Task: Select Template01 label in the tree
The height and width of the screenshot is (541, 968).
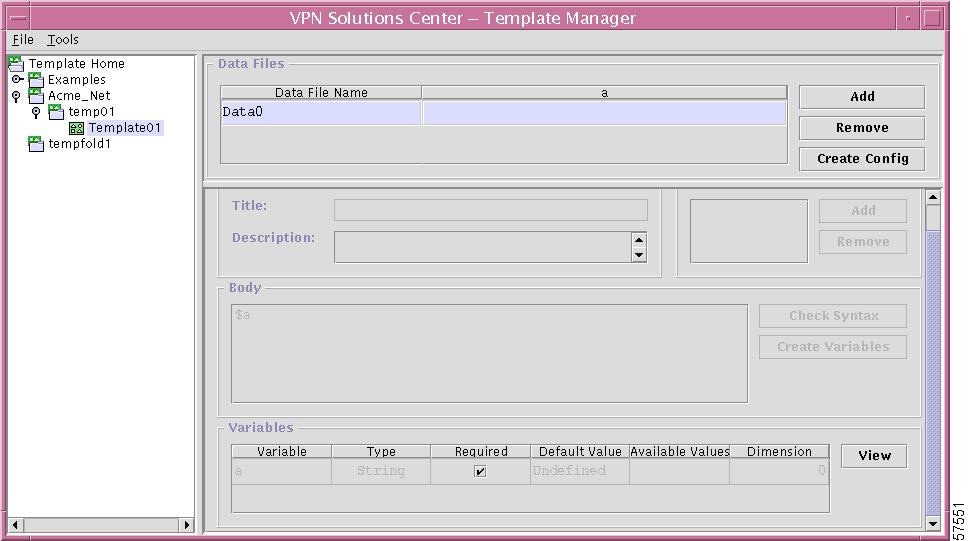Action: tap(125, 128)
